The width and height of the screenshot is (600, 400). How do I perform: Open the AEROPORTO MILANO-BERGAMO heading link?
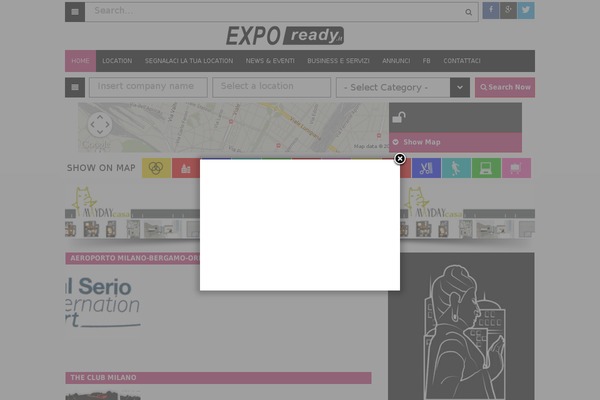(135, 258)
